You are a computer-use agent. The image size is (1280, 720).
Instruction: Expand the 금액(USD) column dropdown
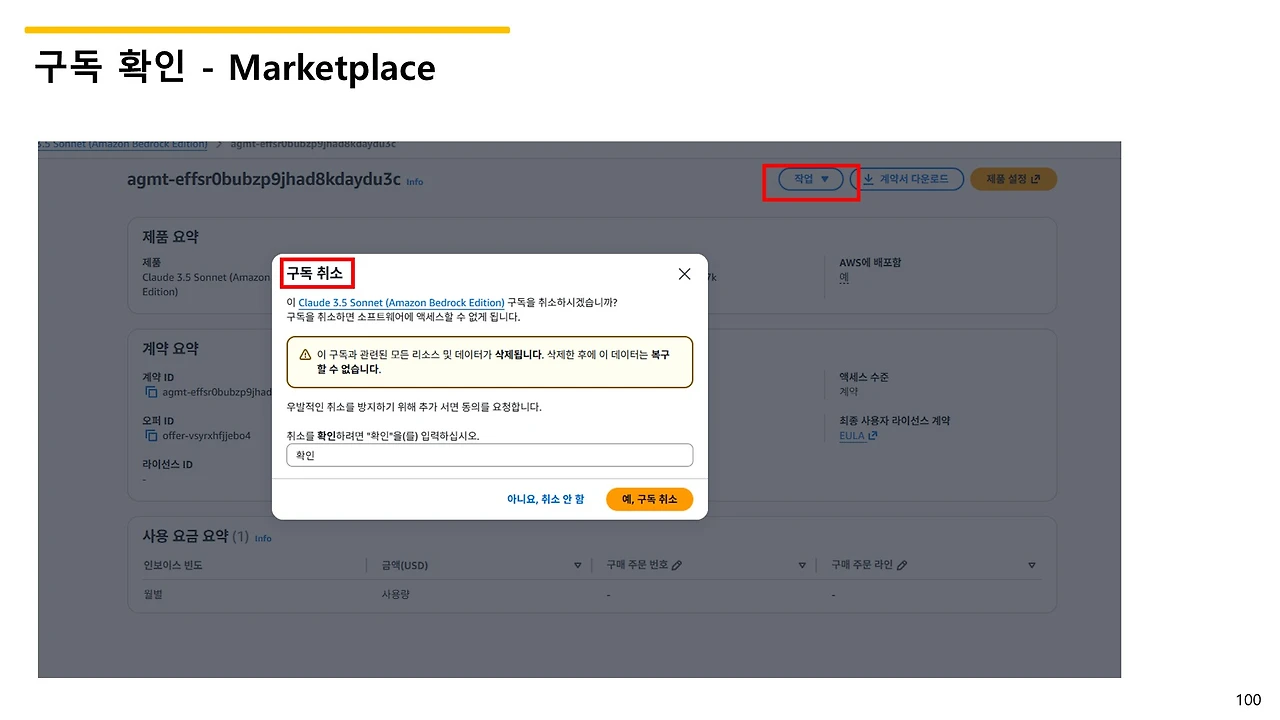click(578, 564)
